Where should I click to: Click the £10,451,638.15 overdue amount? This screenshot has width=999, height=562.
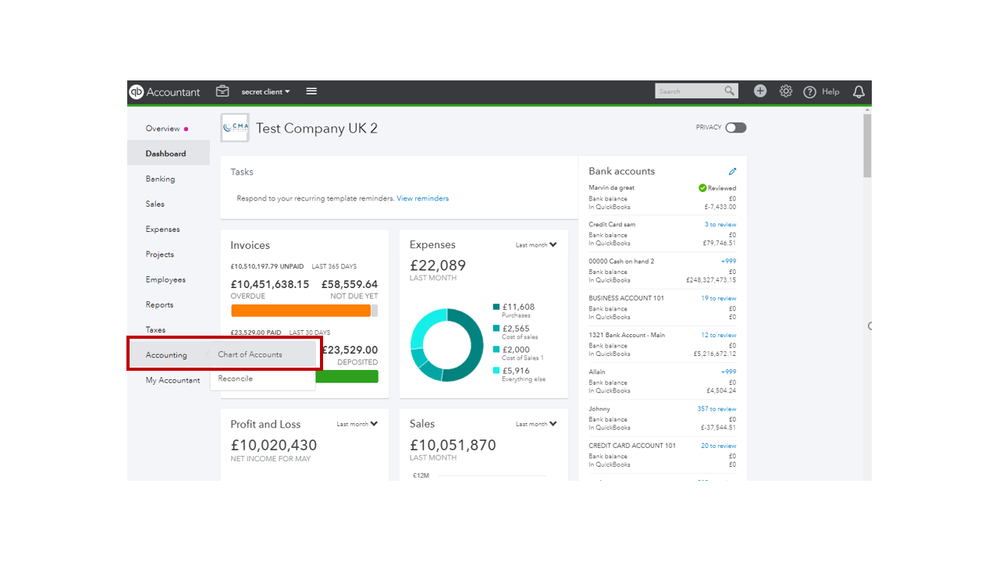coord(270,285)
